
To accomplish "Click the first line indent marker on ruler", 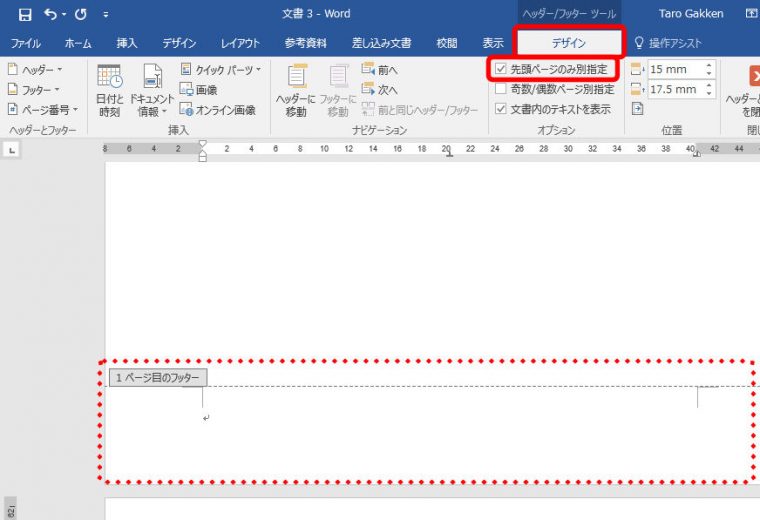I will tap(203, 144).
